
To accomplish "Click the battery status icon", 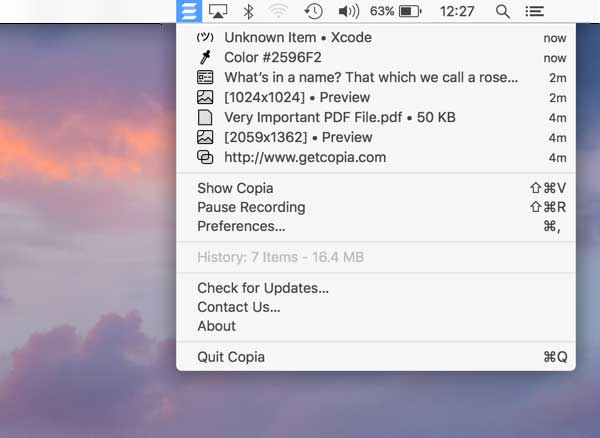I will tap(410, 11).
